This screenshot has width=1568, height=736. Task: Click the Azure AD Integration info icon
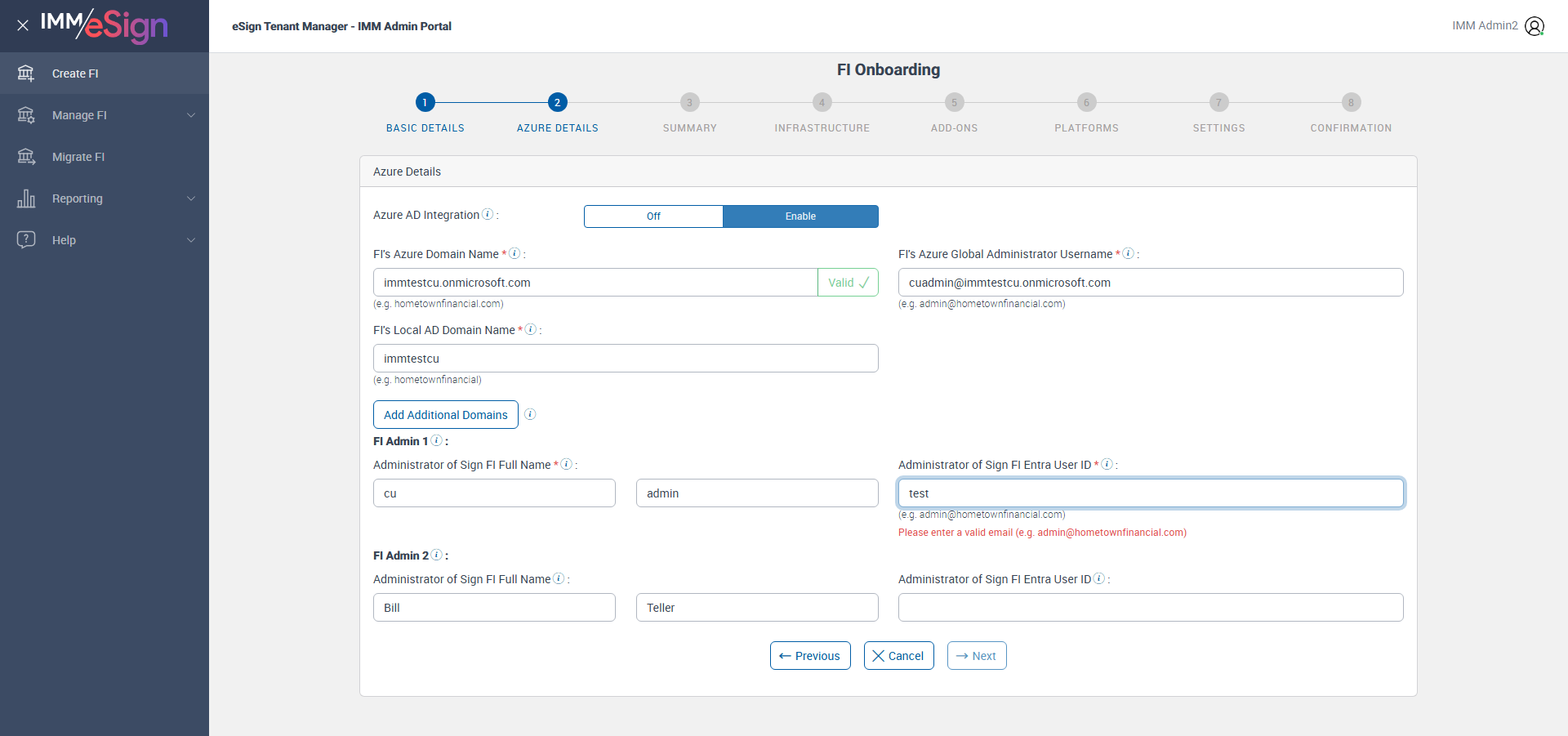click(x=488, y=214)
